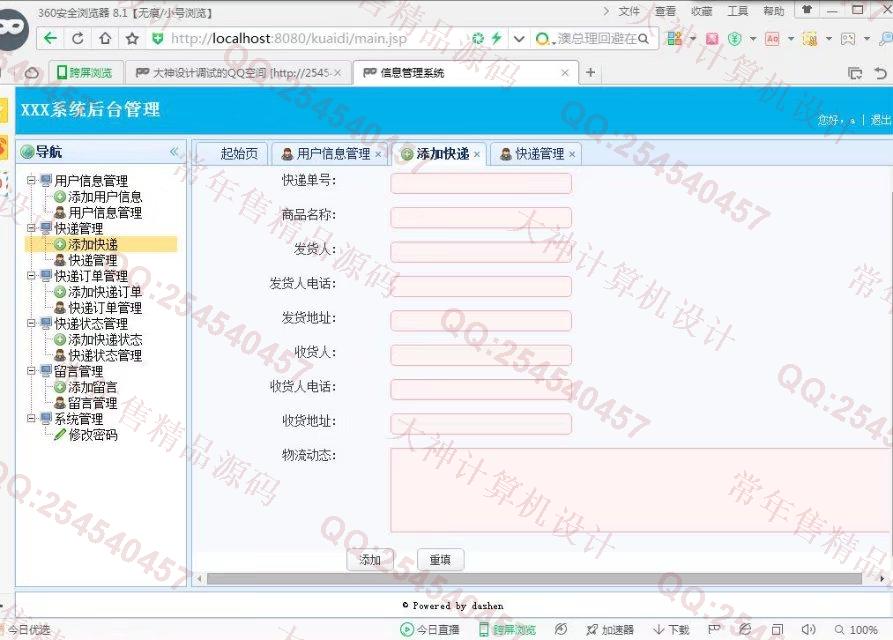Open the 帮助 menu
The height and width of the screenshot is (640, 893).
point(774,11)
